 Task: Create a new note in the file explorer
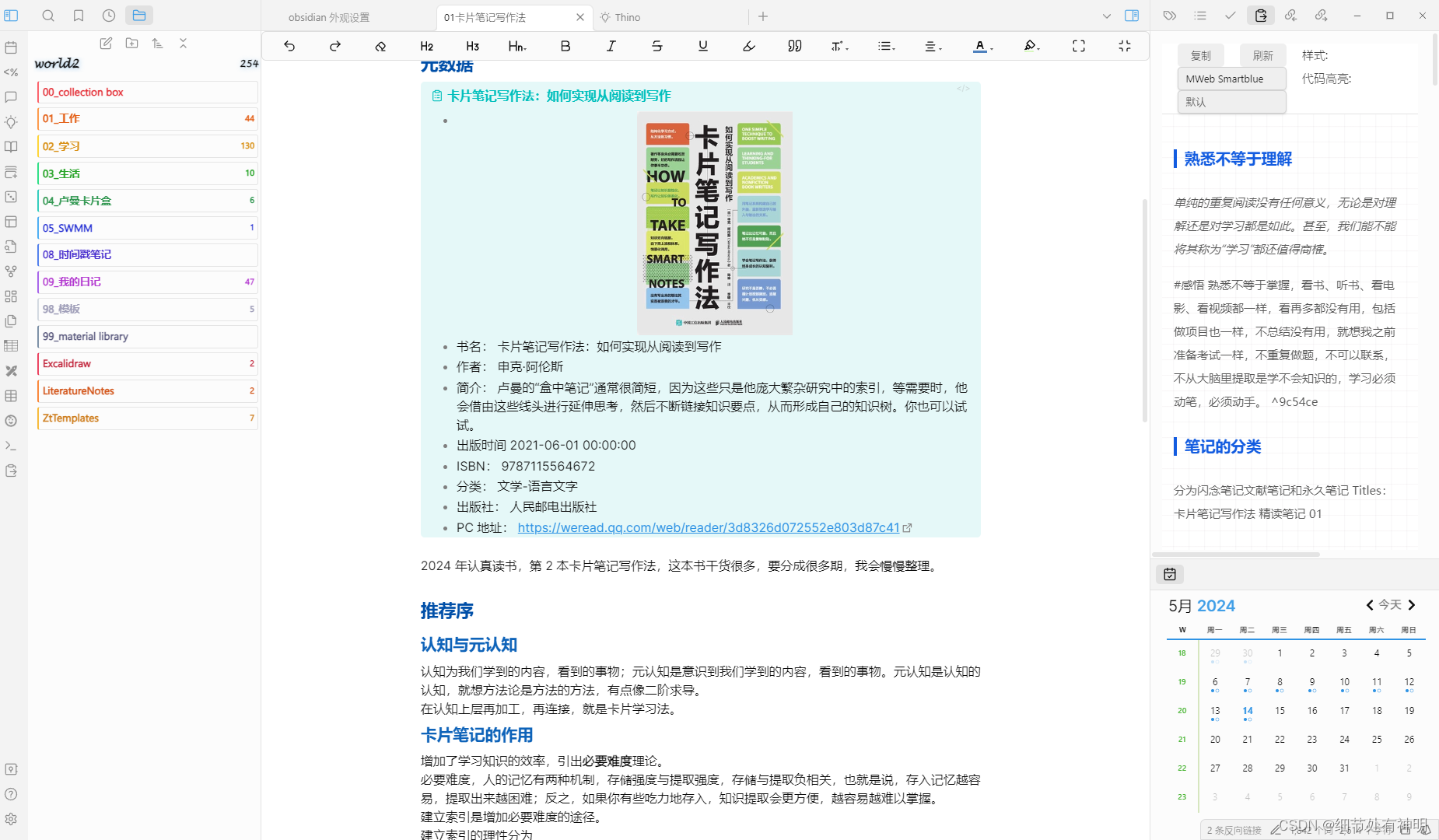tap(106, 44)
